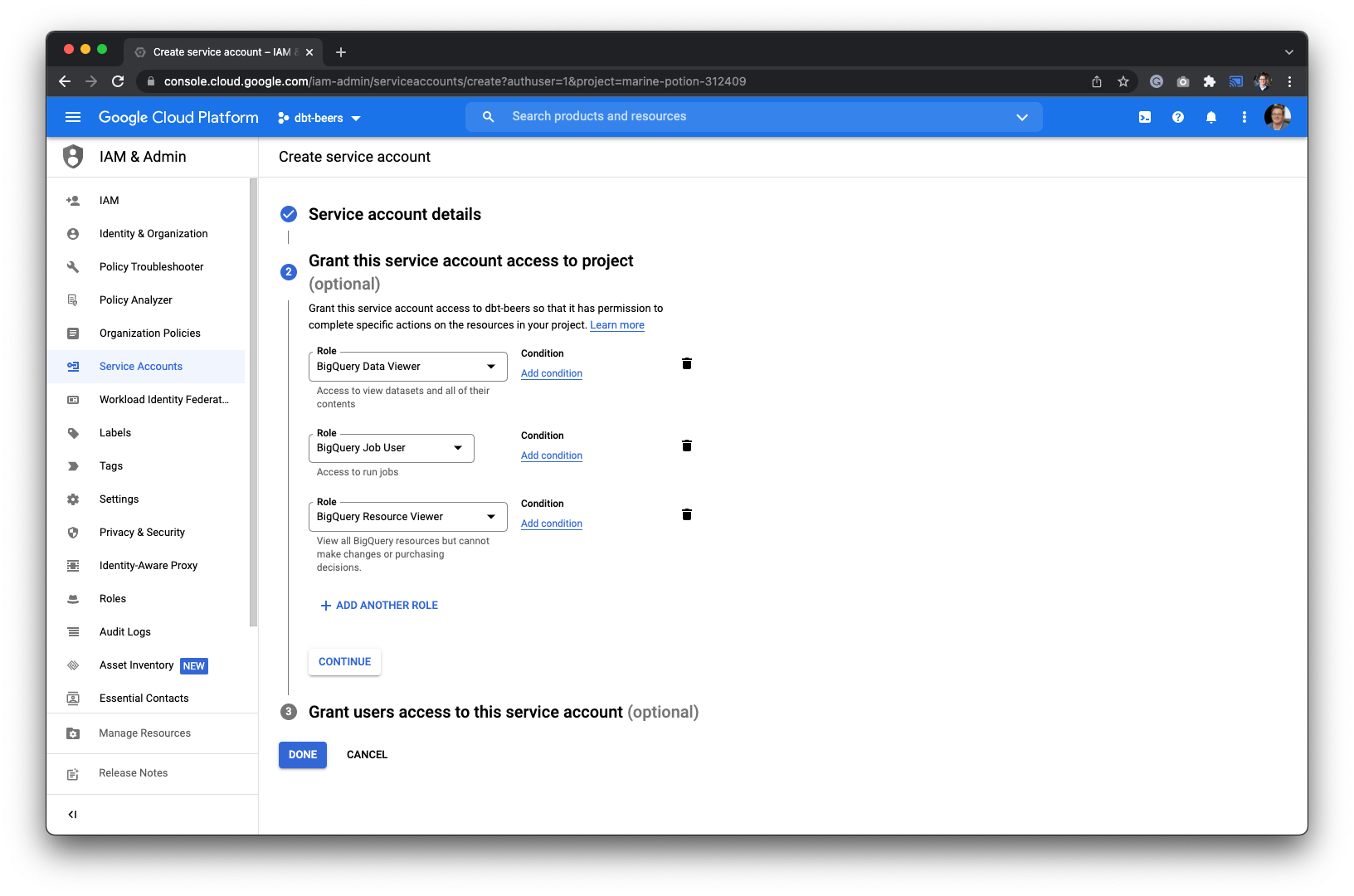The height and width of the screenshot is (896, 1354).
Task: Delete the BigQuery Data Viewer role row
Action: point(687,363)
